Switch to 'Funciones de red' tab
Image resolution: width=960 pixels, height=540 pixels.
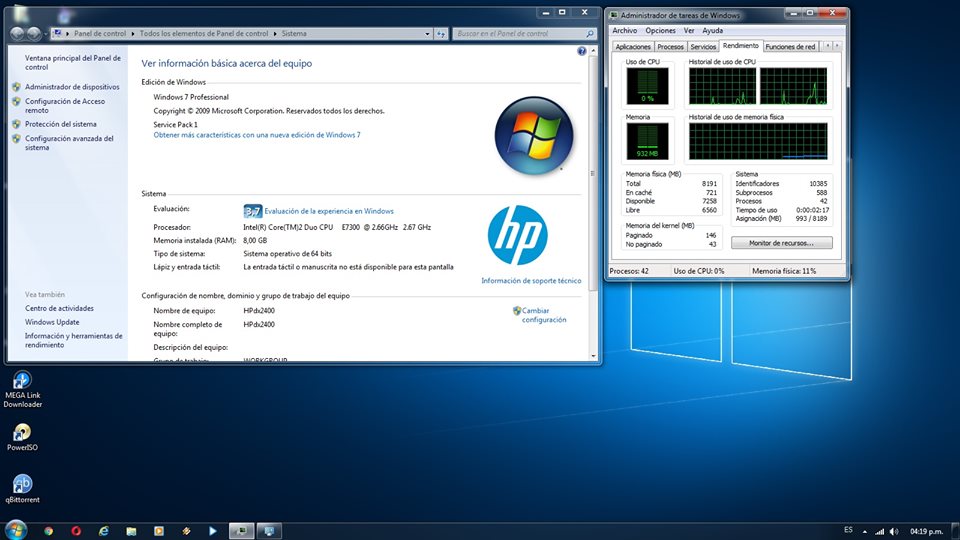pyautogui.click(x=790, y=47)
